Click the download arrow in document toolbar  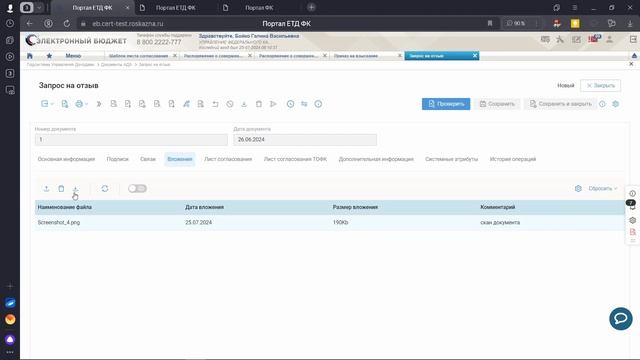pos(244,104)
